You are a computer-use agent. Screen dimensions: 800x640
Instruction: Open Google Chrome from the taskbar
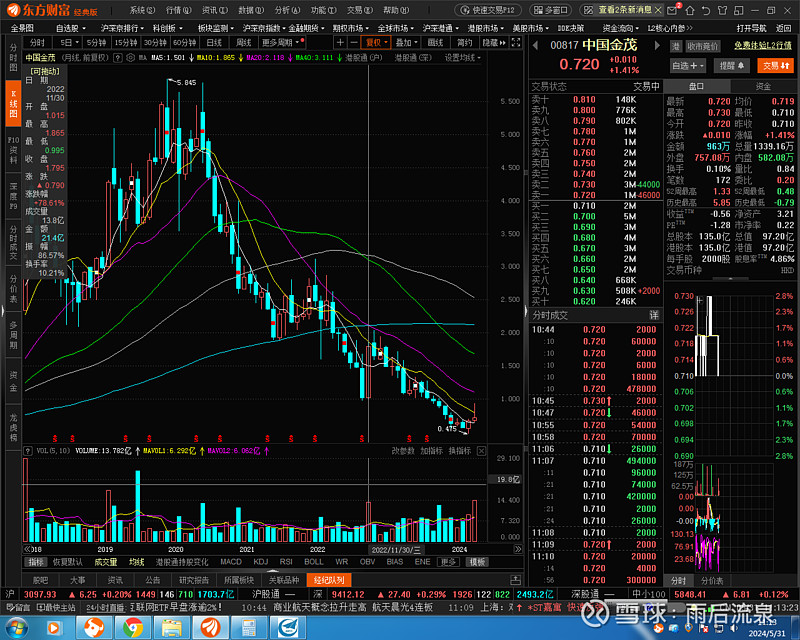[133, 626]
